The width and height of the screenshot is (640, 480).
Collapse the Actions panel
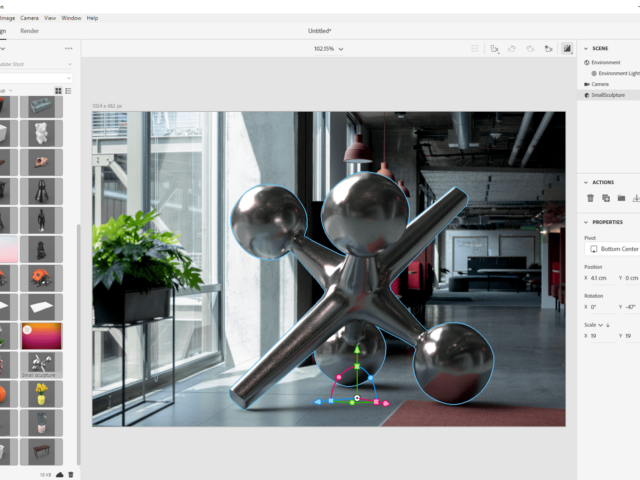[x=586, y=182]
